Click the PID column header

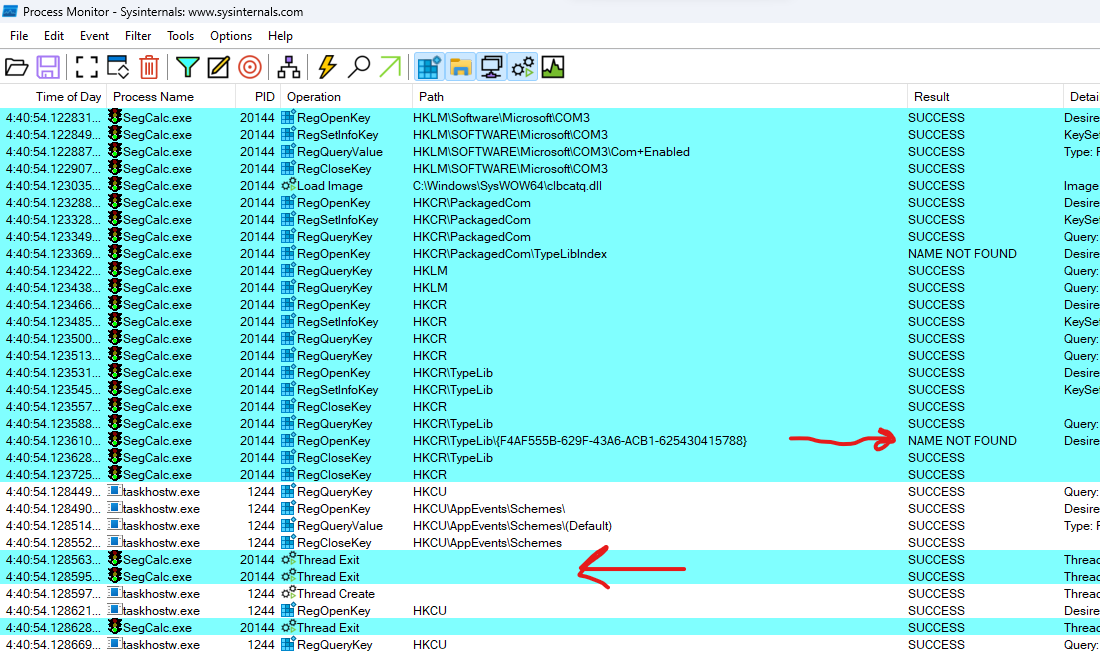pyautogui.click(x=258, y=97)
